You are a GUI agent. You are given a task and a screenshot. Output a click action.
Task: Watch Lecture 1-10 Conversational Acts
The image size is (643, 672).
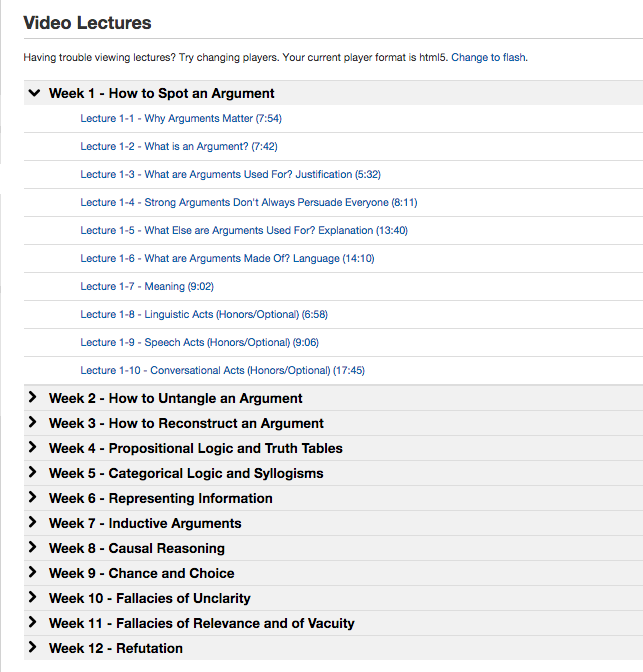pos(222,370)
